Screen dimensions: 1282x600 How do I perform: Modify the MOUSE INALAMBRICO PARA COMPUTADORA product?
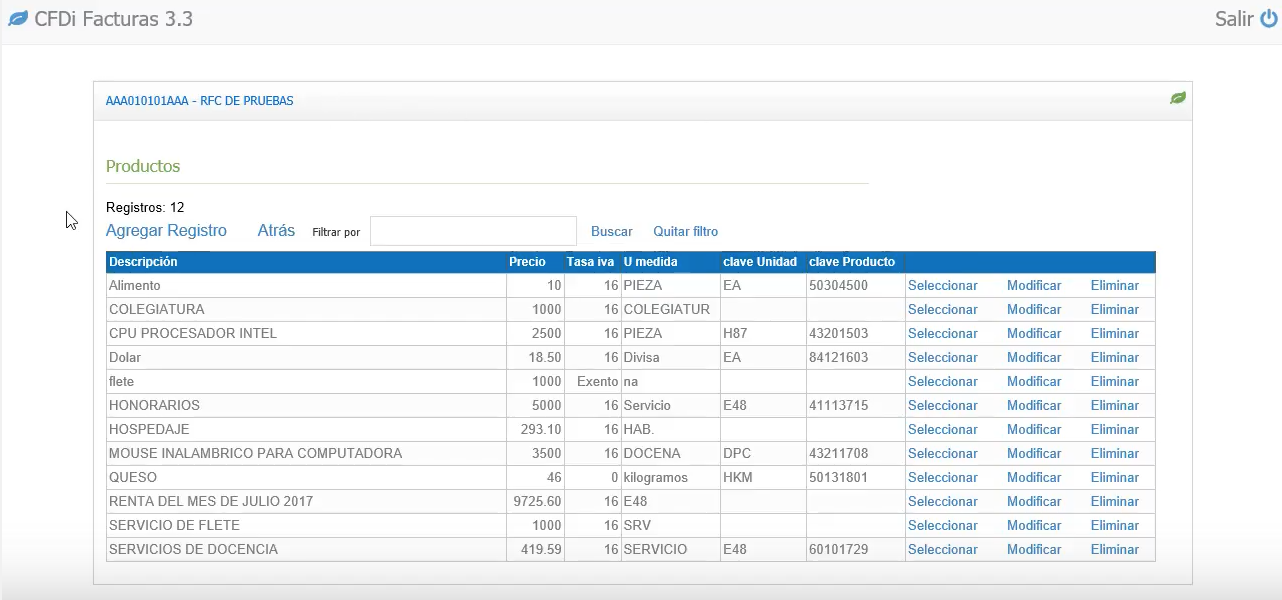point(1034,454)
